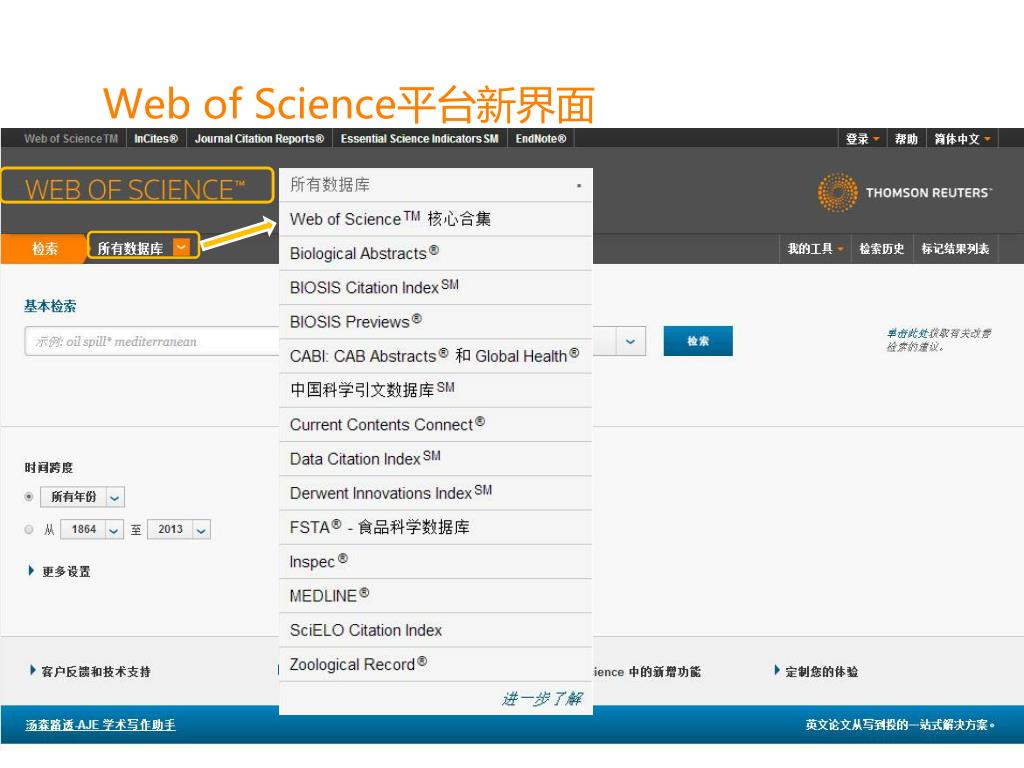Click 帮助 in the top bar
Image resolution: width=1024 pixels, height=768 pixels.
tap(906, 139)
